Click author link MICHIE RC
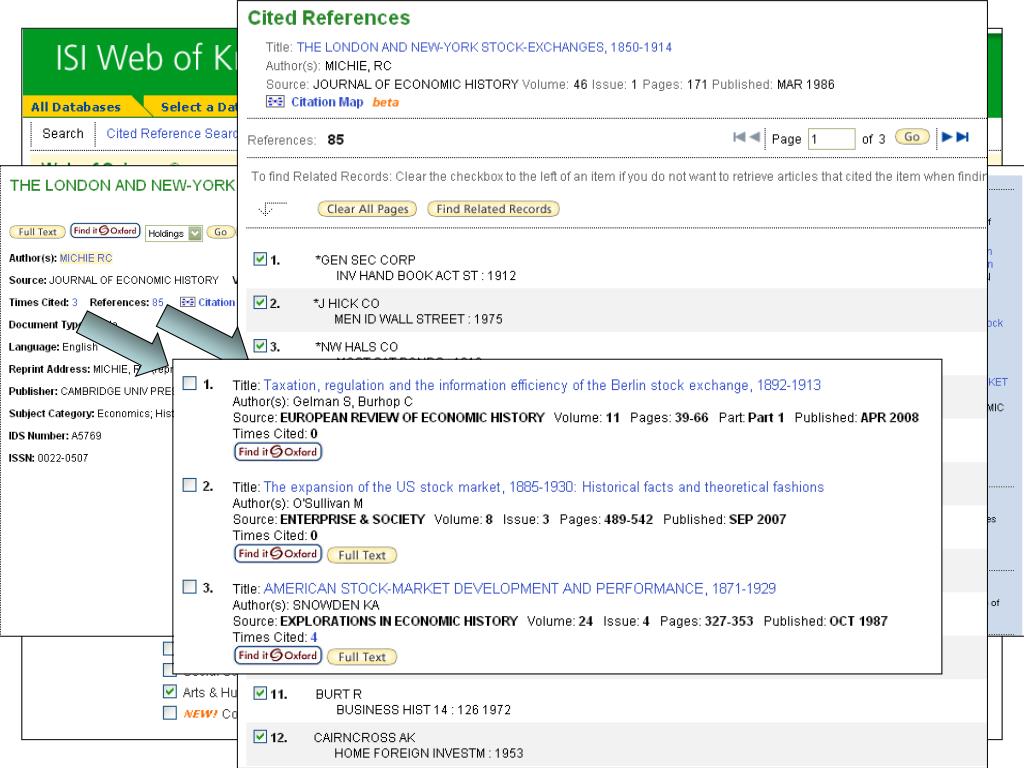1024x768 pixels. click(x=86, y=258)
